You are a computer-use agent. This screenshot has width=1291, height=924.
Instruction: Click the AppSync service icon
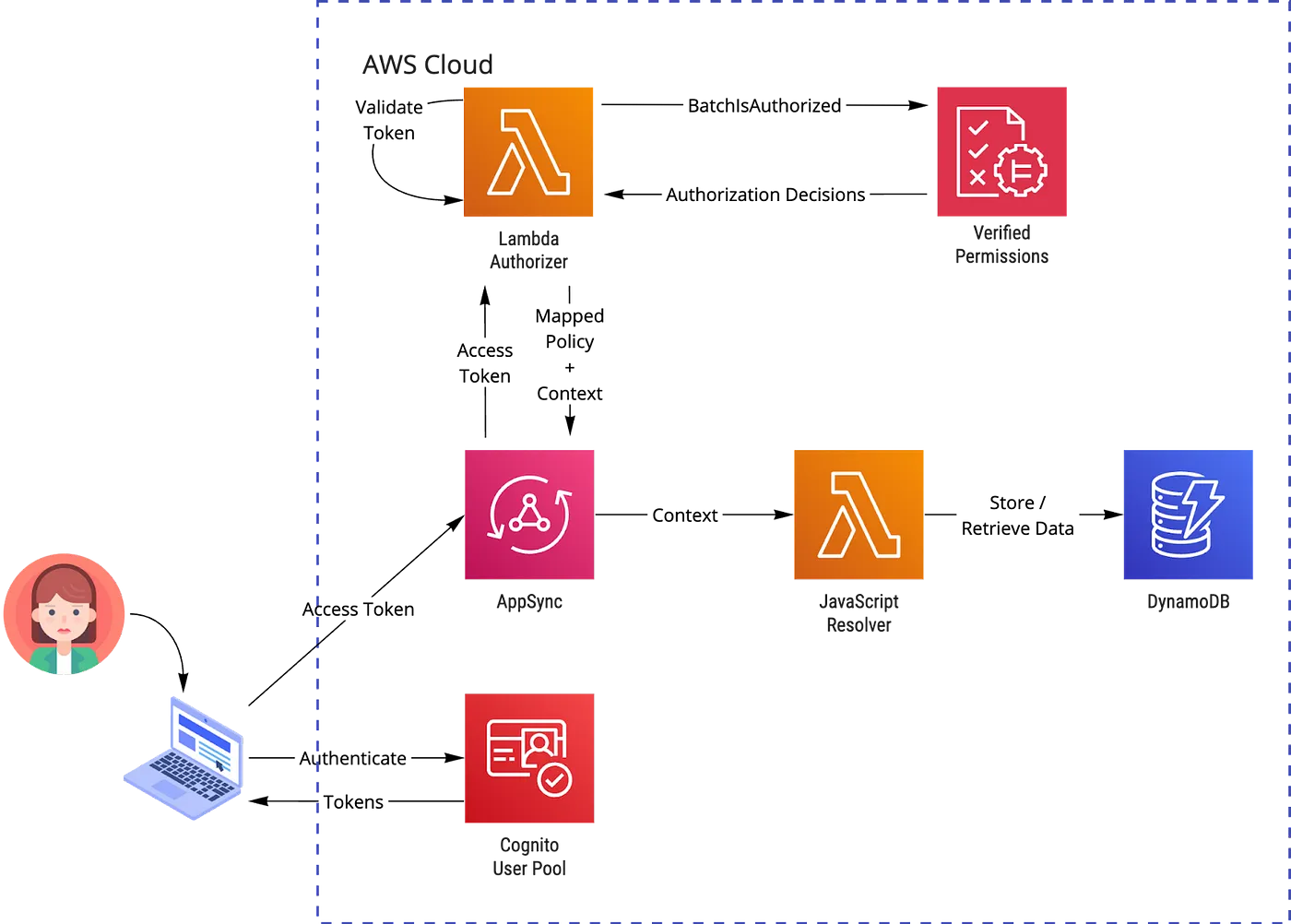tap(529, 515)
